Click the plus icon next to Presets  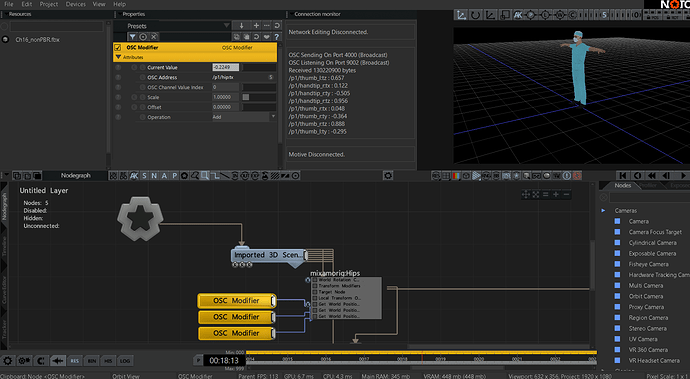pos(256,26)
